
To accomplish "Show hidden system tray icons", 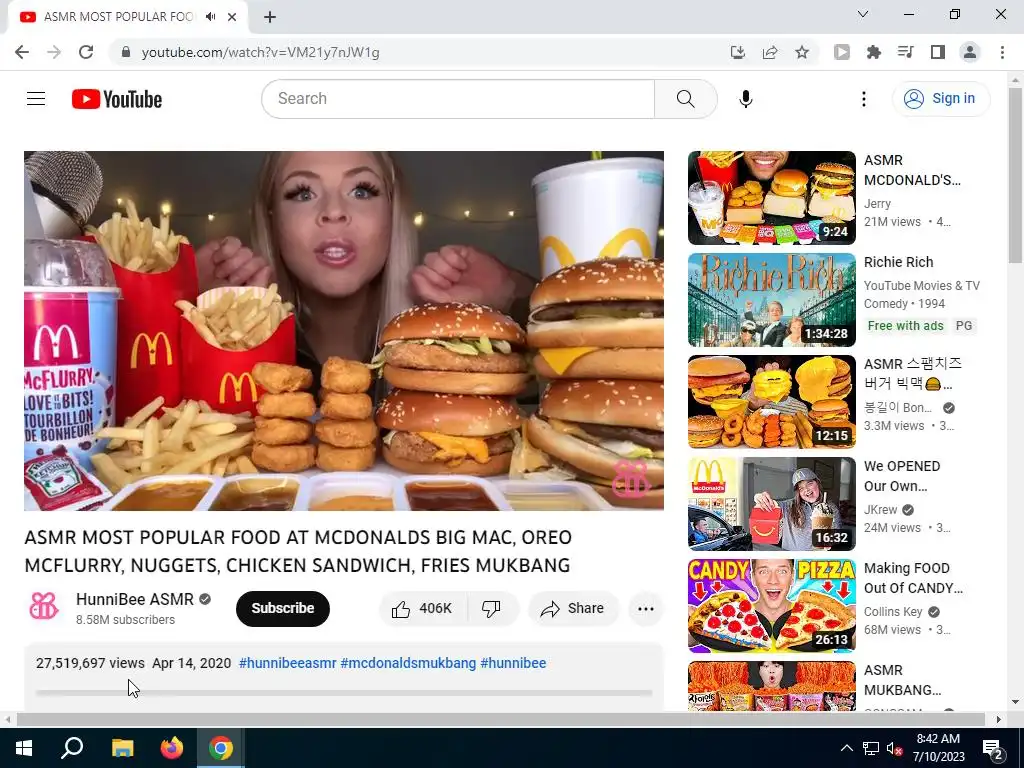I will [846, 748].
